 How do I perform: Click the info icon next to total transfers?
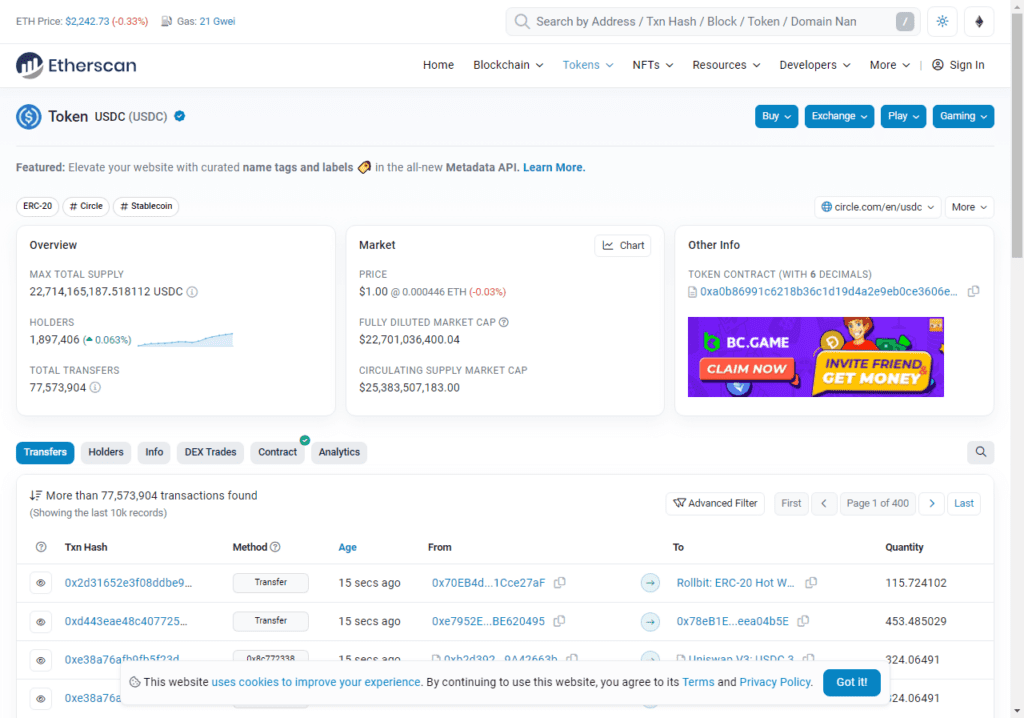pyautogui.click(x=95, y=387)
